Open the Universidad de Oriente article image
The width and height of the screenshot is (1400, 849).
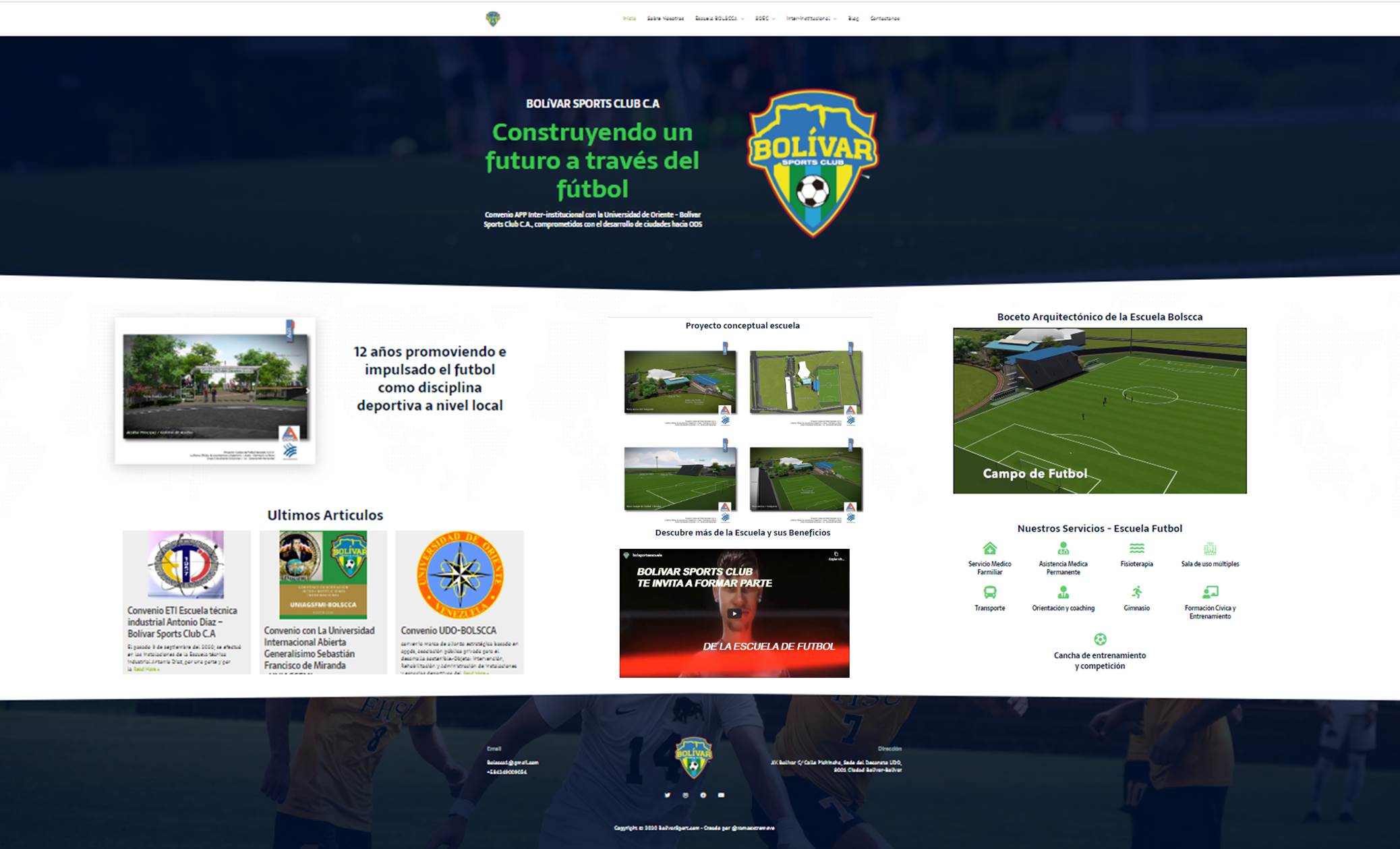460,575
